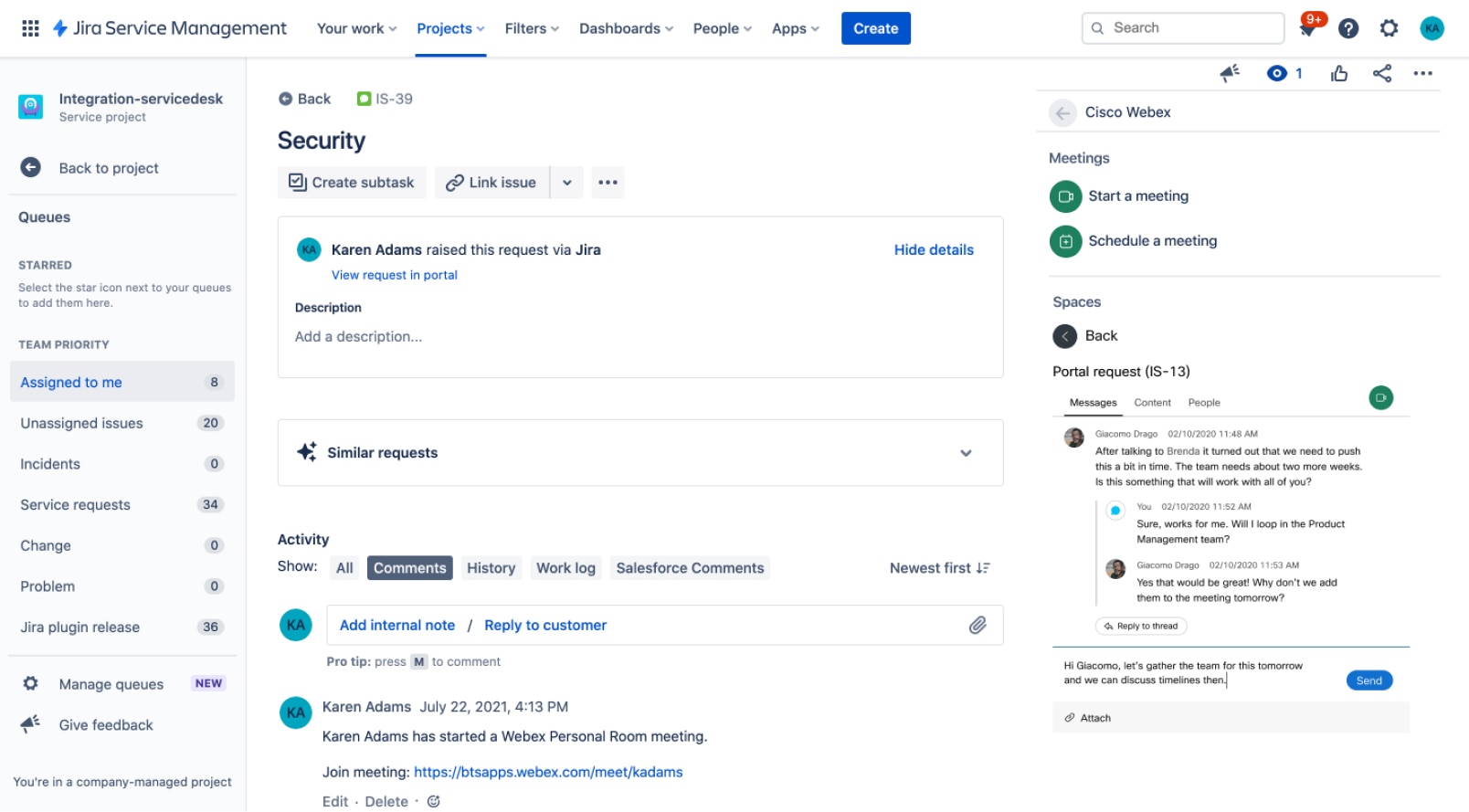This screenshot has height=812, width=1469.
Task: Click Create subtask
Action: coord(352,183)
